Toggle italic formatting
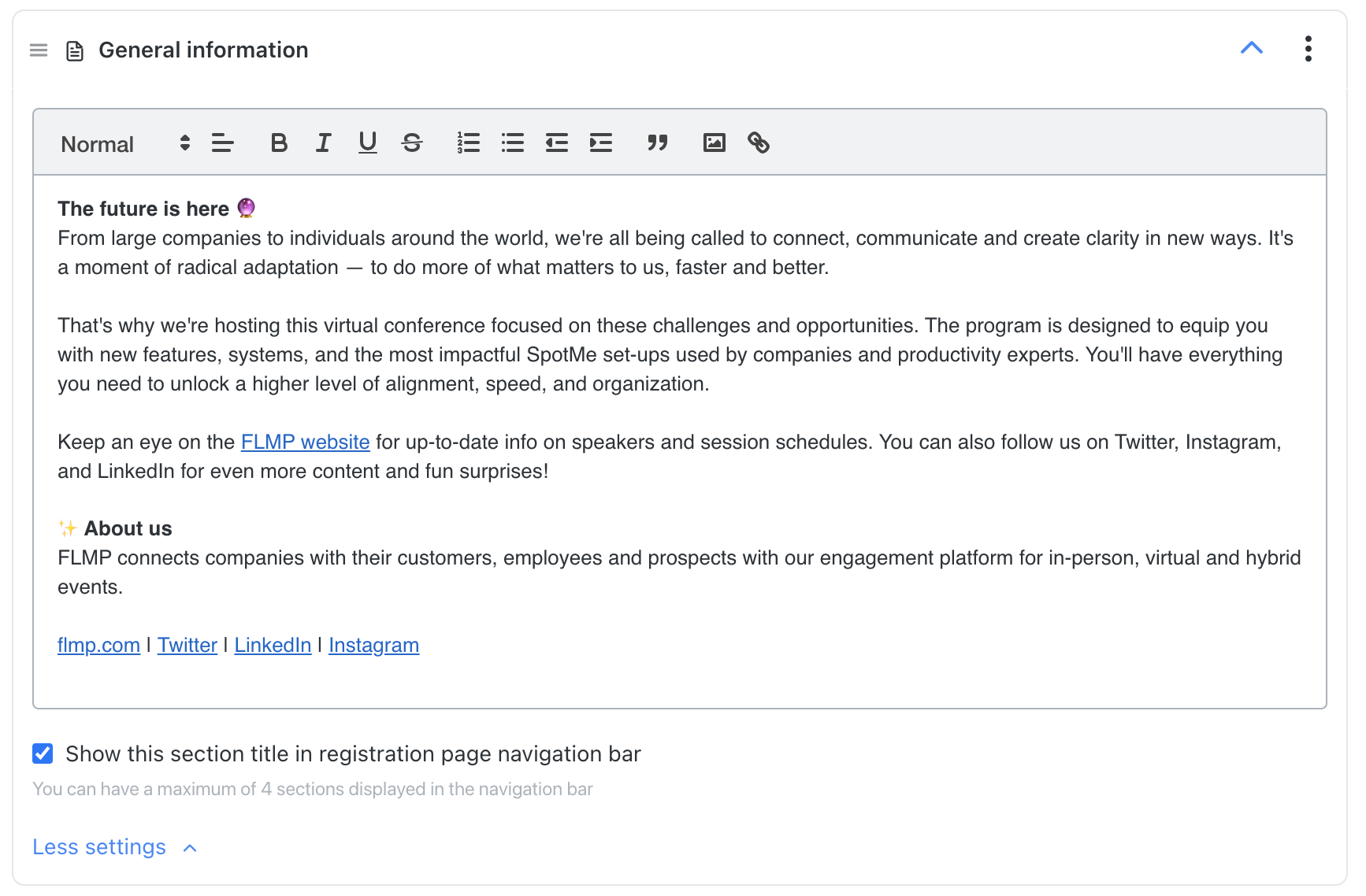 [x=323, y=143]
